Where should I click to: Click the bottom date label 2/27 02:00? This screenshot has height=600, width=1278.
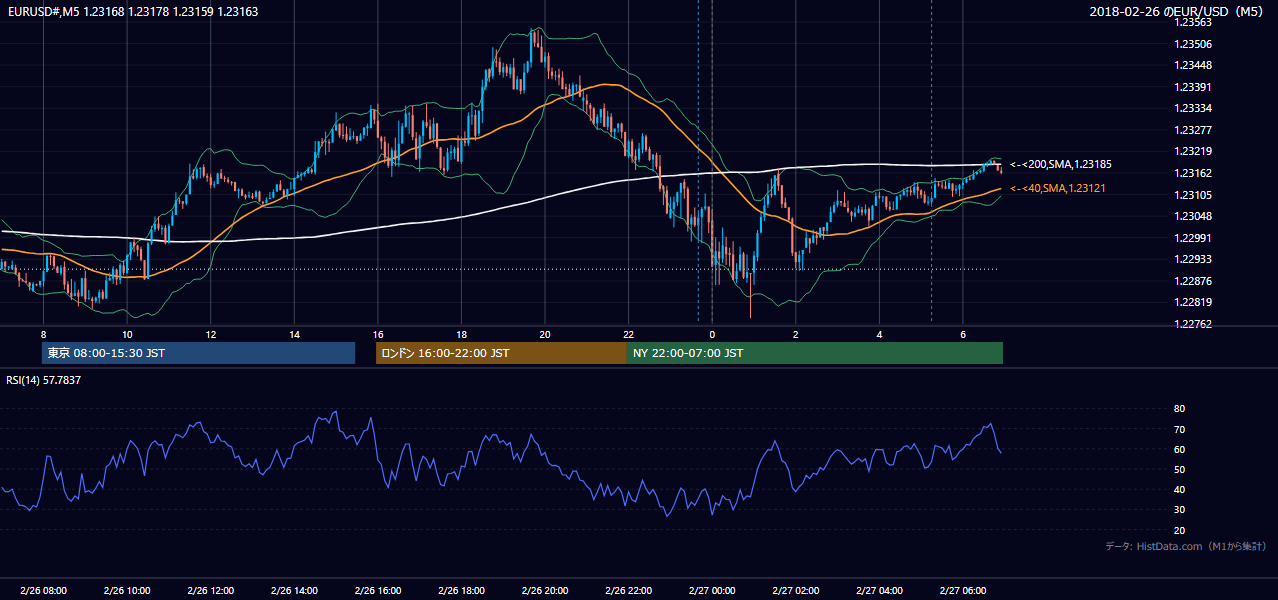795,591
